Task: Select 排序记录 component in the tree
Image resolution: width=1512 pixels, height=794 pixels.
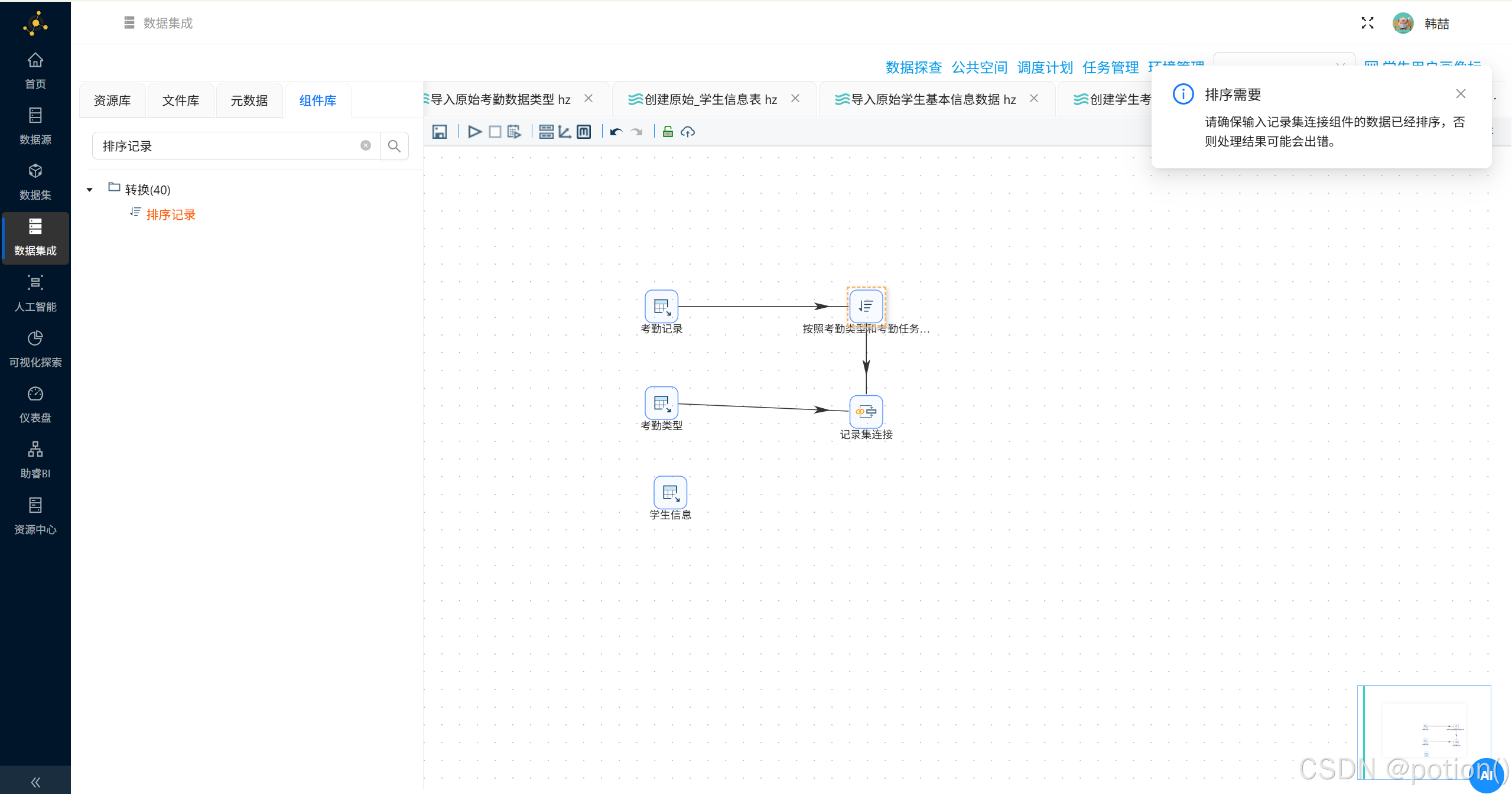Action: click(x=171, y=214)
